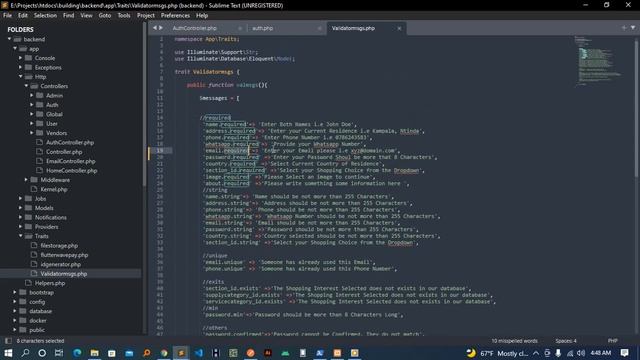Open the Find menu
Image resolution: width=640 pixels, height=360 pixels.
[x=68, y=16]
